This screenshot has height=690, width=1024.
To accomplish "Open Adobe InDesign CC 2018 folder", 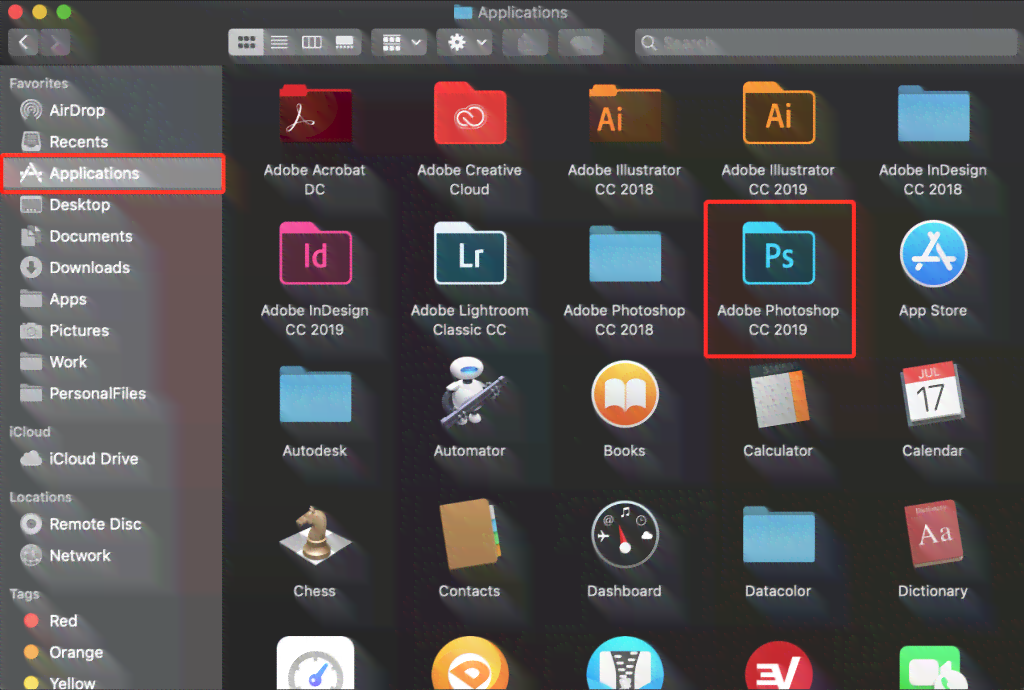I will click(x=933, y=114).
